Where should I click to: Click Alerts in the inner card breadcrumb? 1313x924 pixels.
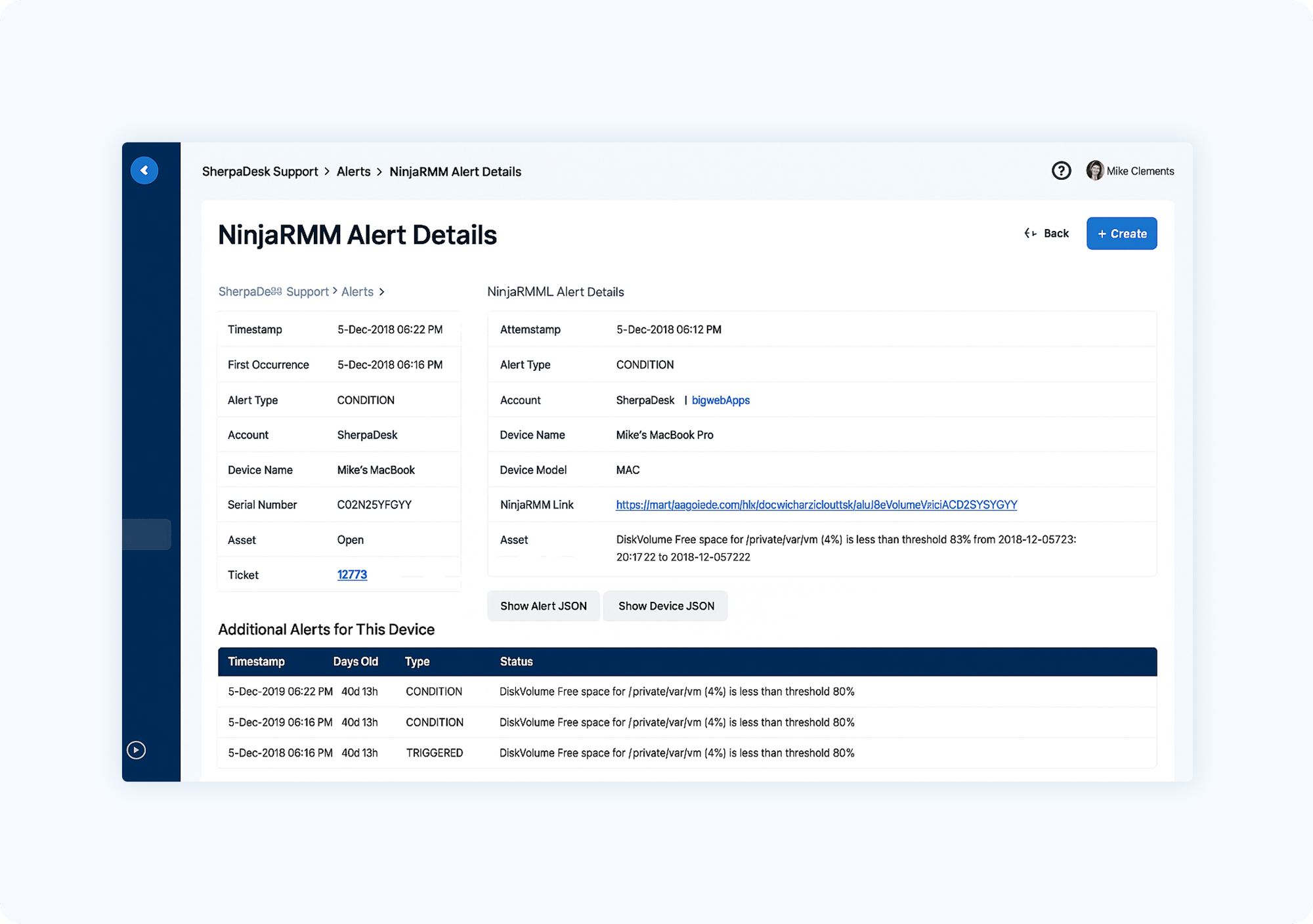(357, 292)
